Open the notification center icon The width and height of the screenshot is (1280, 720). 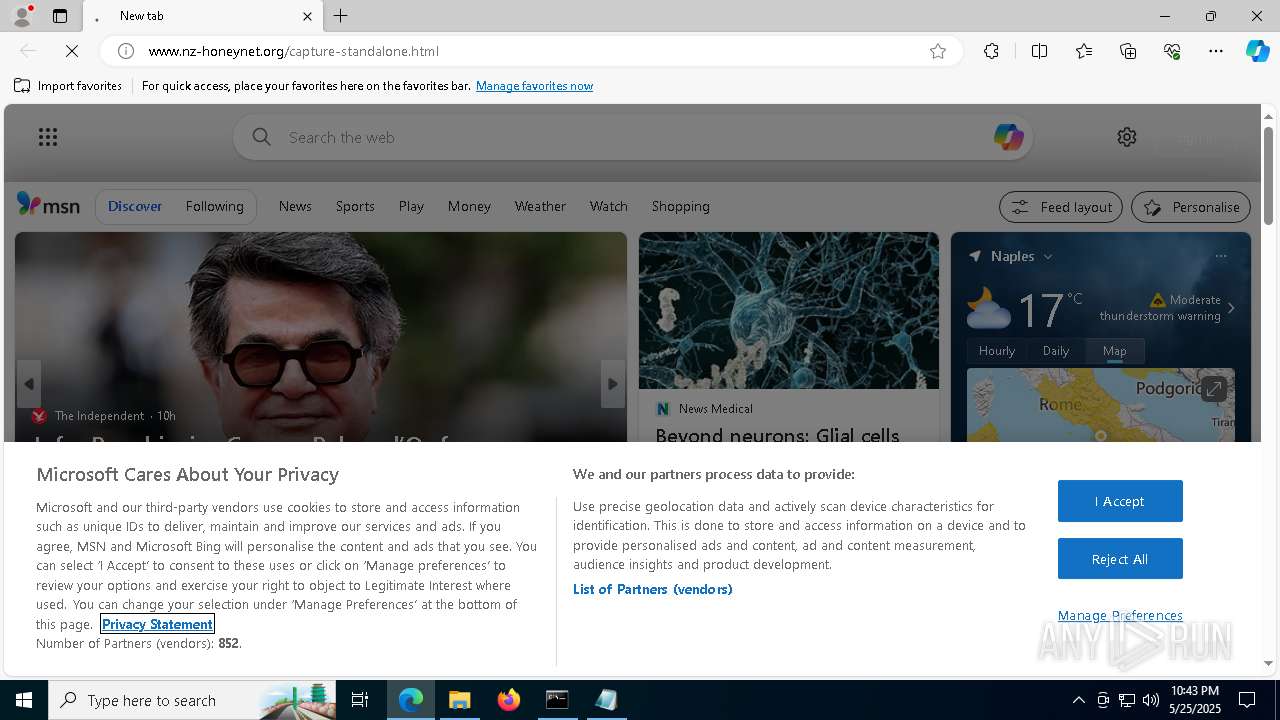pyautogui.click(x=1247, y=700)
